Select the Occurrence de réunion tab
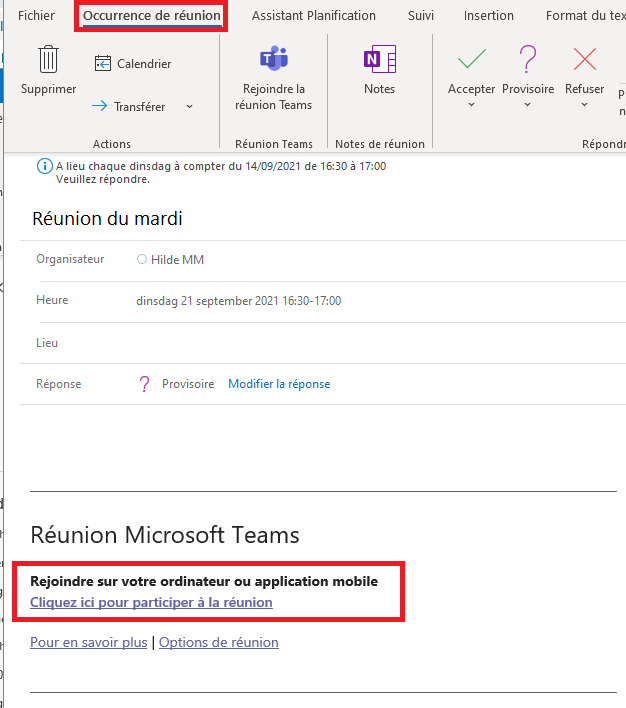 tap(152, 16)
